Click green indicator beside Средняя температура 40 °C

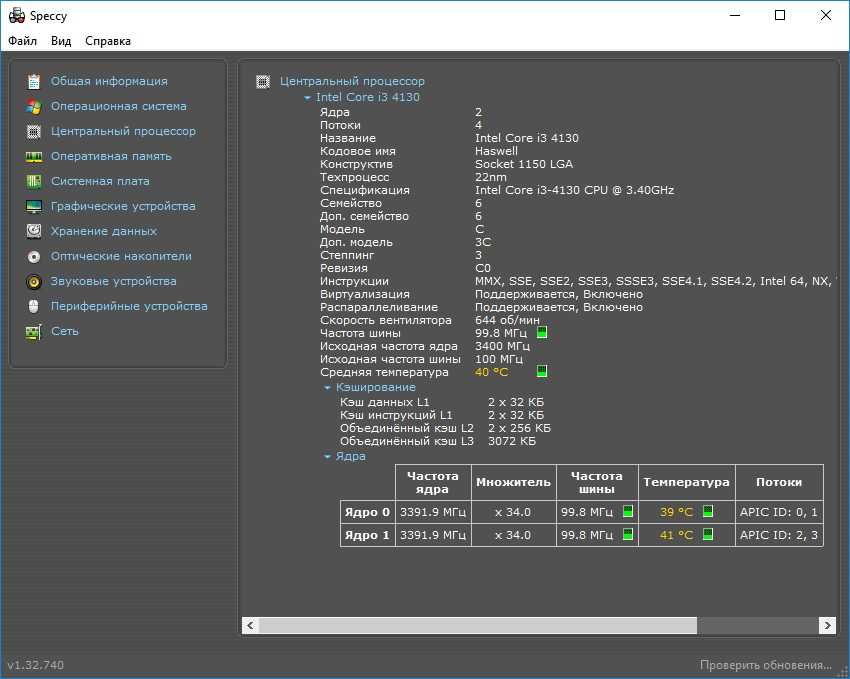click(x=542, y=371)
